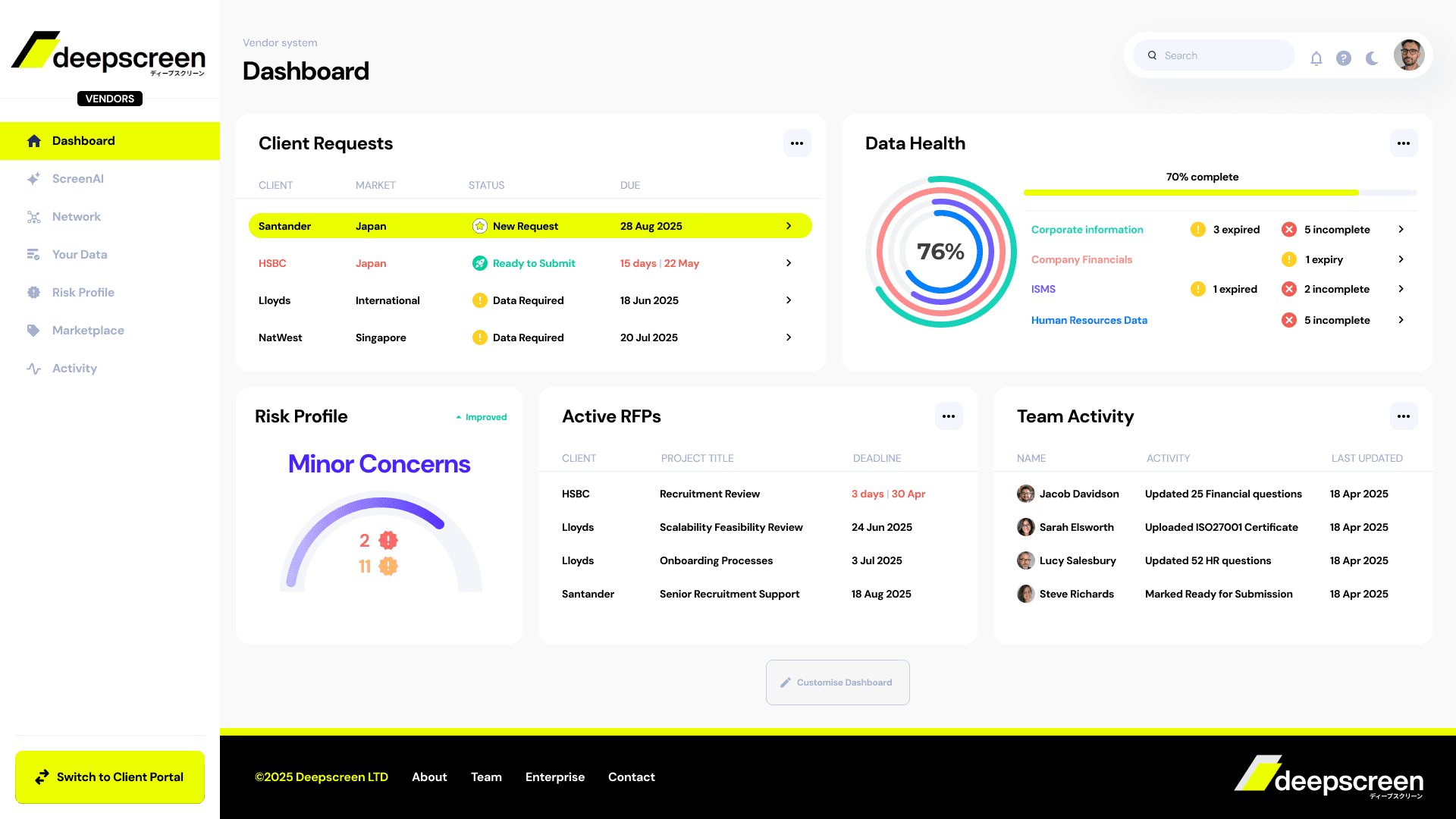Open Your Data sidebar page
This screenshot has width=1456, height=819.
79,255
